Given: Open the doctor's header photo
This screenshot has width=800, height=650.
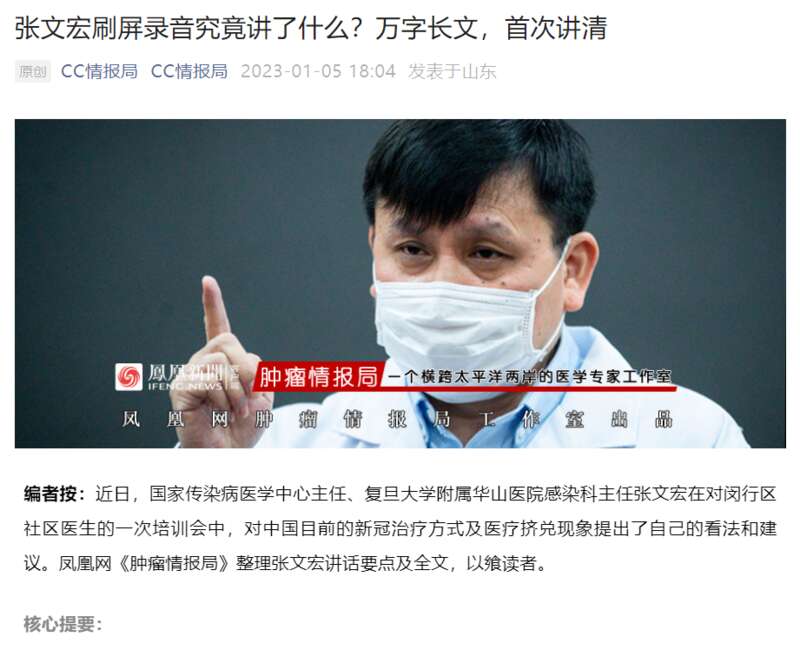Looking at the screenshot, I should click(400, 284).
